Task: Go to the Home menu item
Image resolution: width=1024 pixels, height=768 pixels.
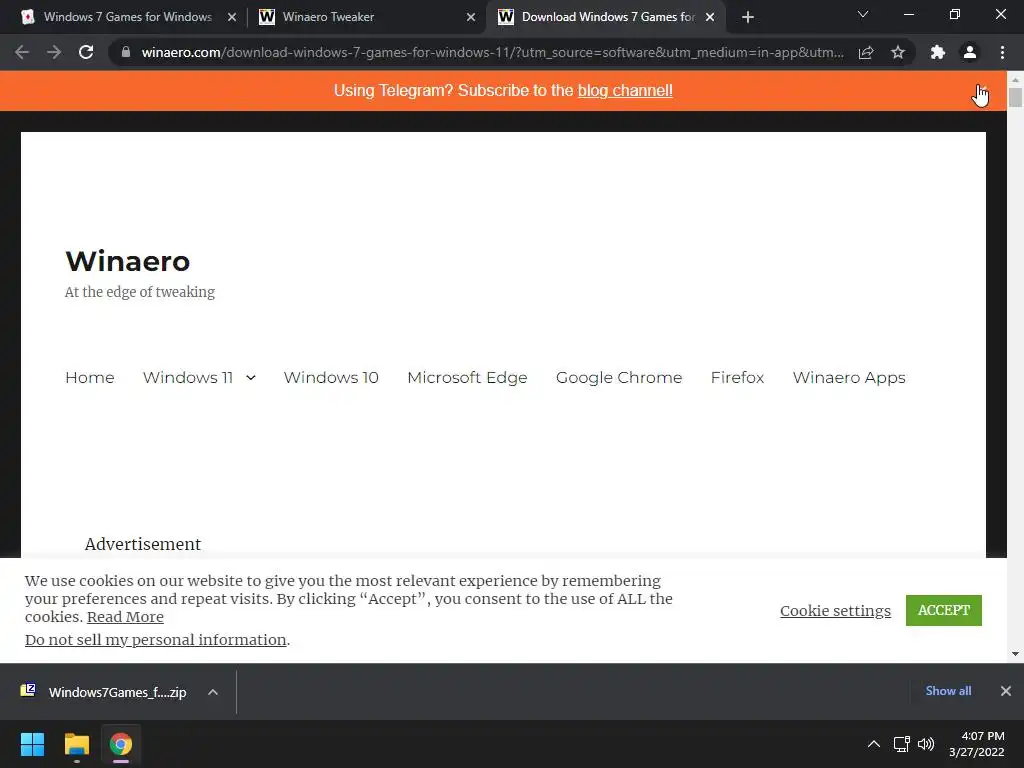Action: [89, 377]
